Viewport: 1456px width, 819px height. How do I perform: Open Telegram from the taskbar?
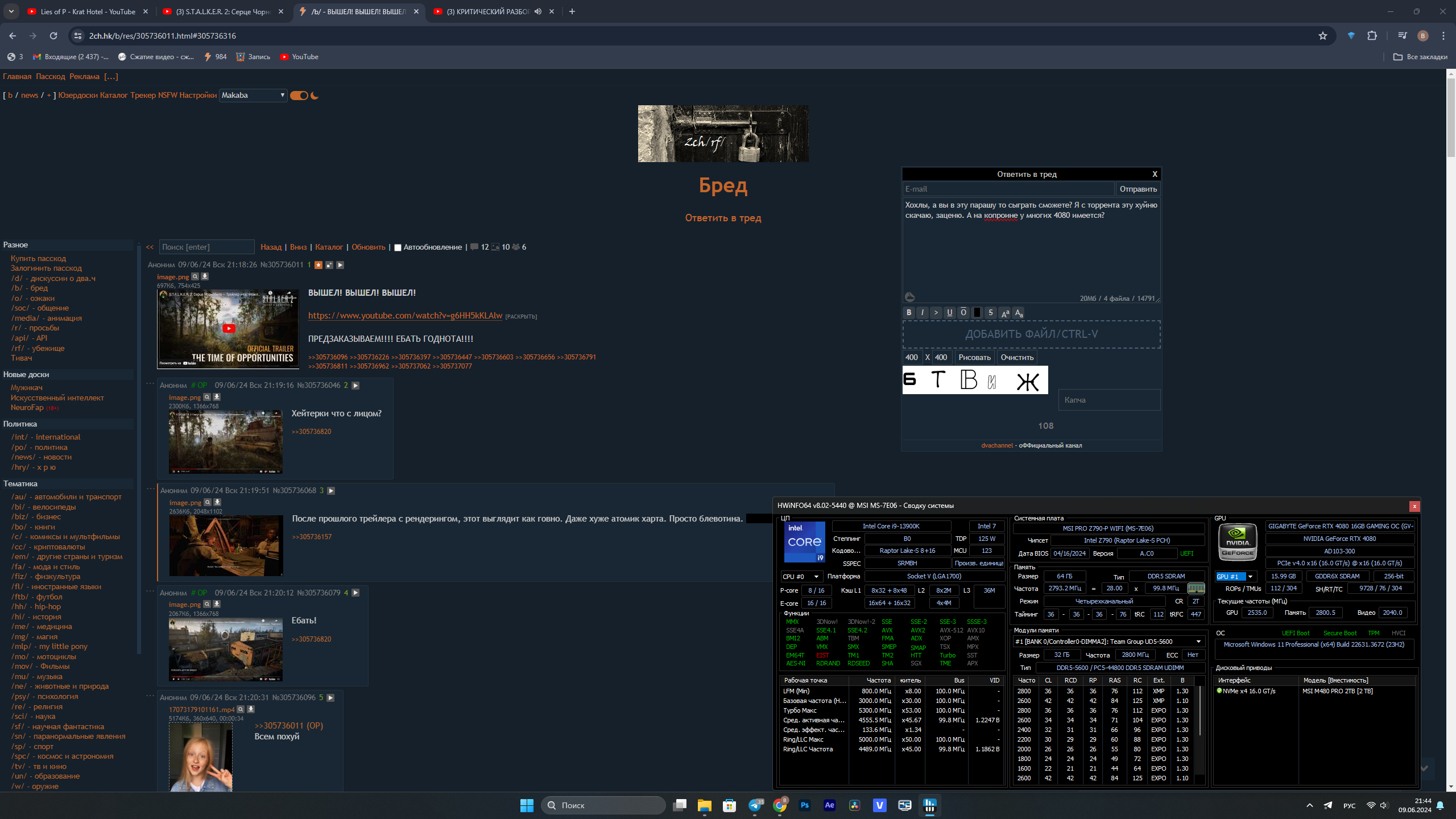[x=755, y=805]
